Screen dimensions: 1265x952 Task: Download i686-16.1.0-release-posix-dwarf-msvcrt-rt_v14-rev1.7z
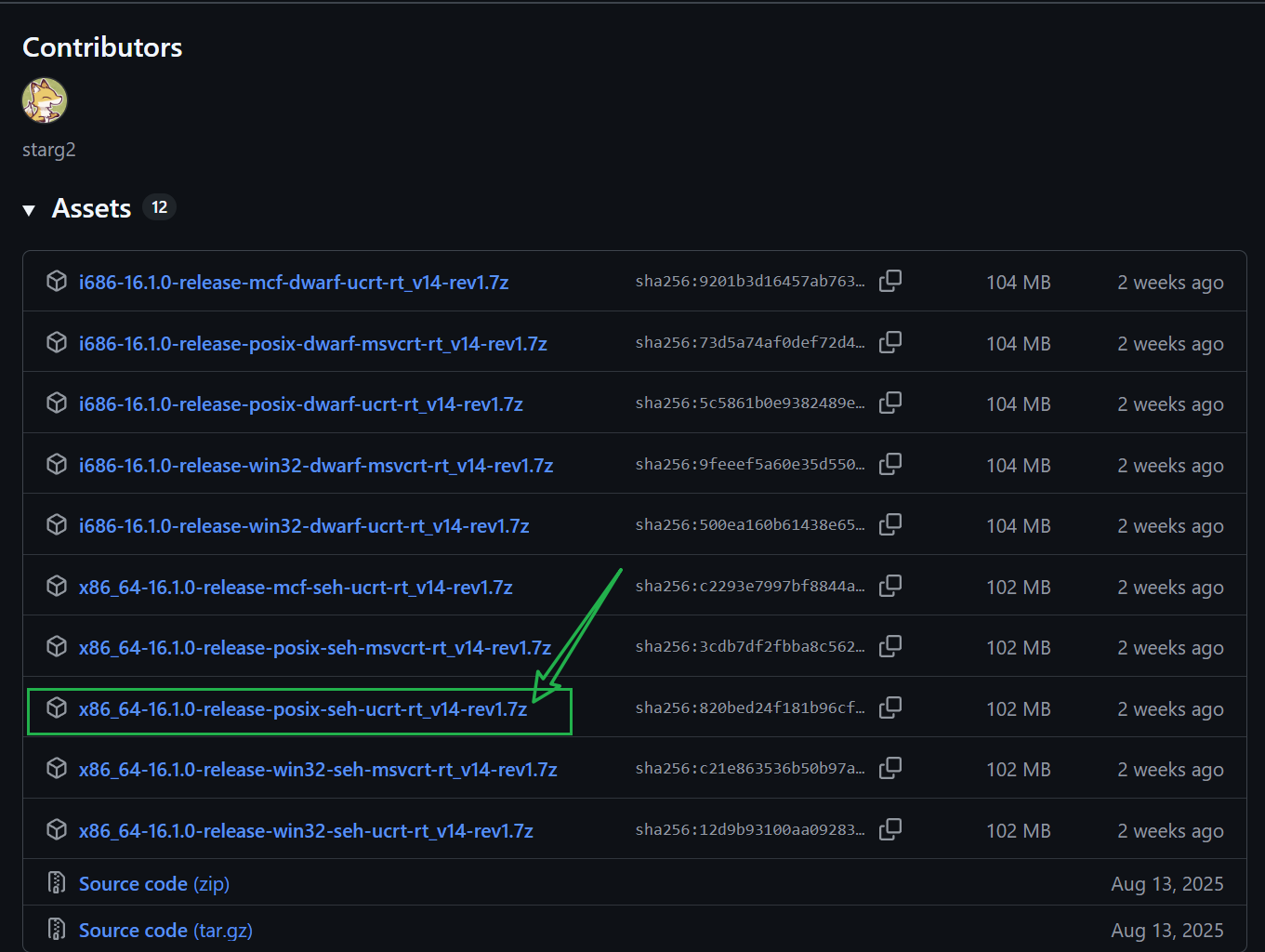pyautogui.click(x=313, y=344)
